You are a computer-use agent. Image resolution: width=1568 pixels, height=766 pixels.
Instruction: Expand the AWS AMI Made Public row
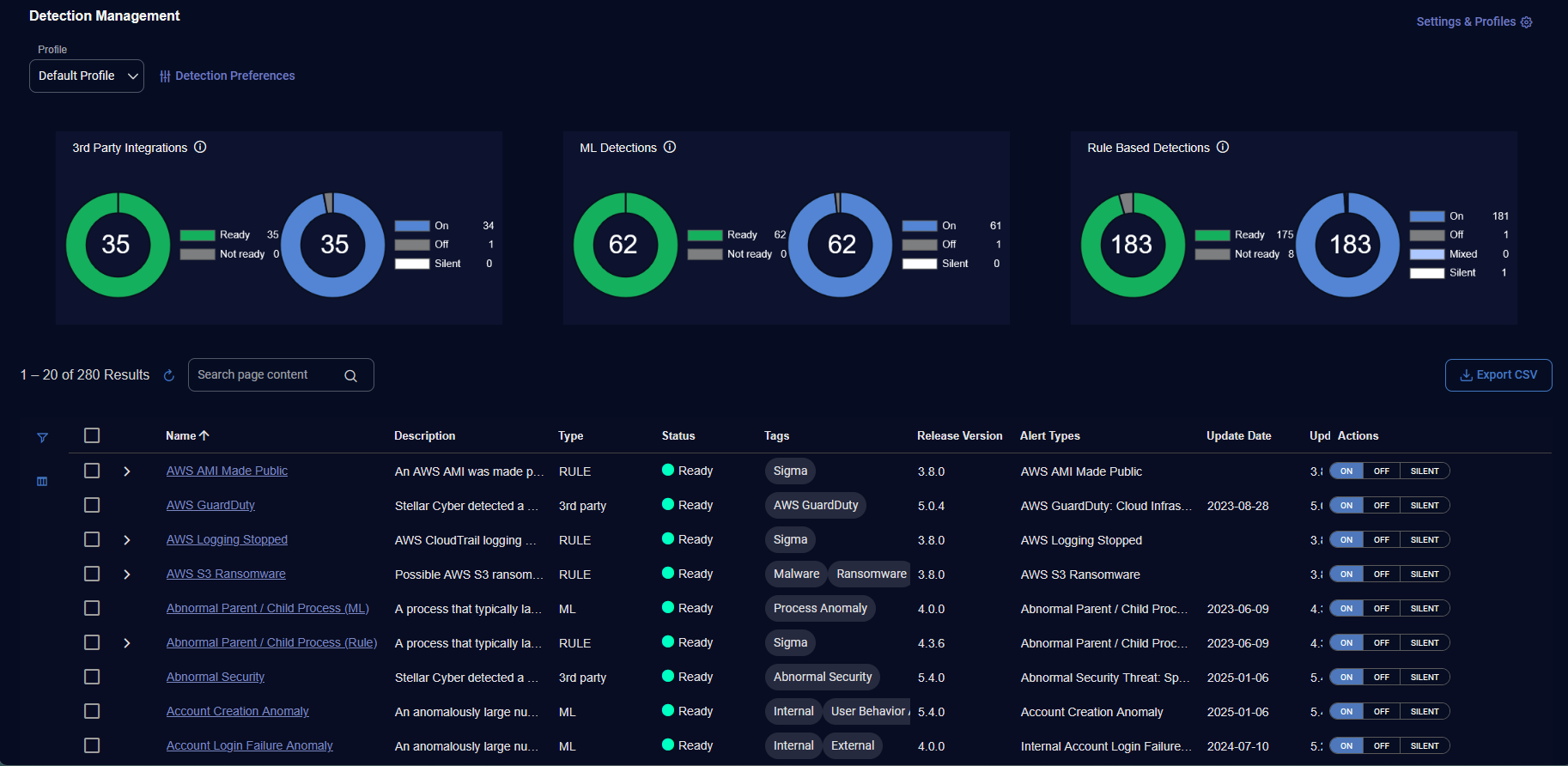[127, 471]
